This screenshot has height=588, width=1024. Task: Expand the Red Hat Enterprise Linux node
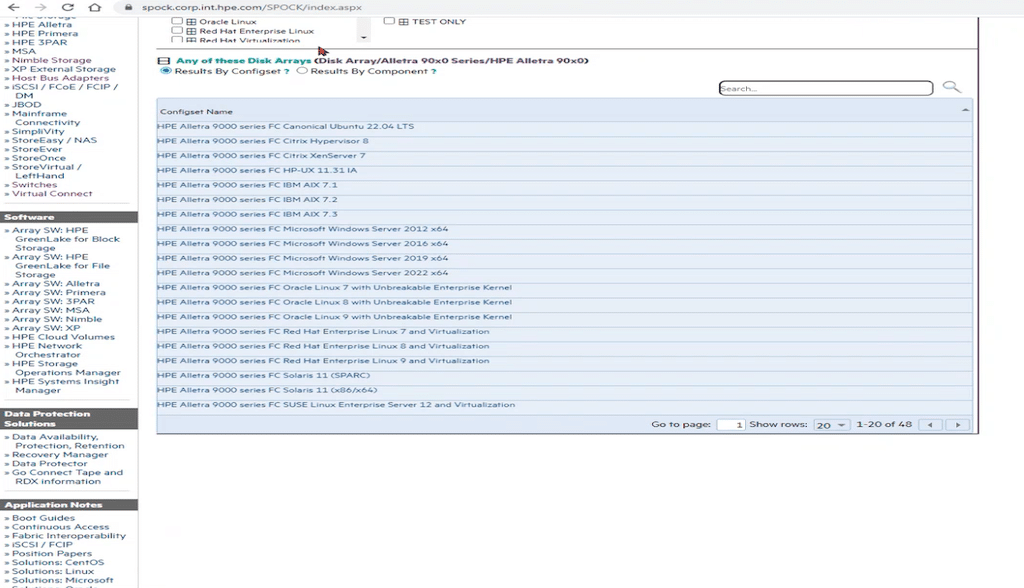click(191, 31)
